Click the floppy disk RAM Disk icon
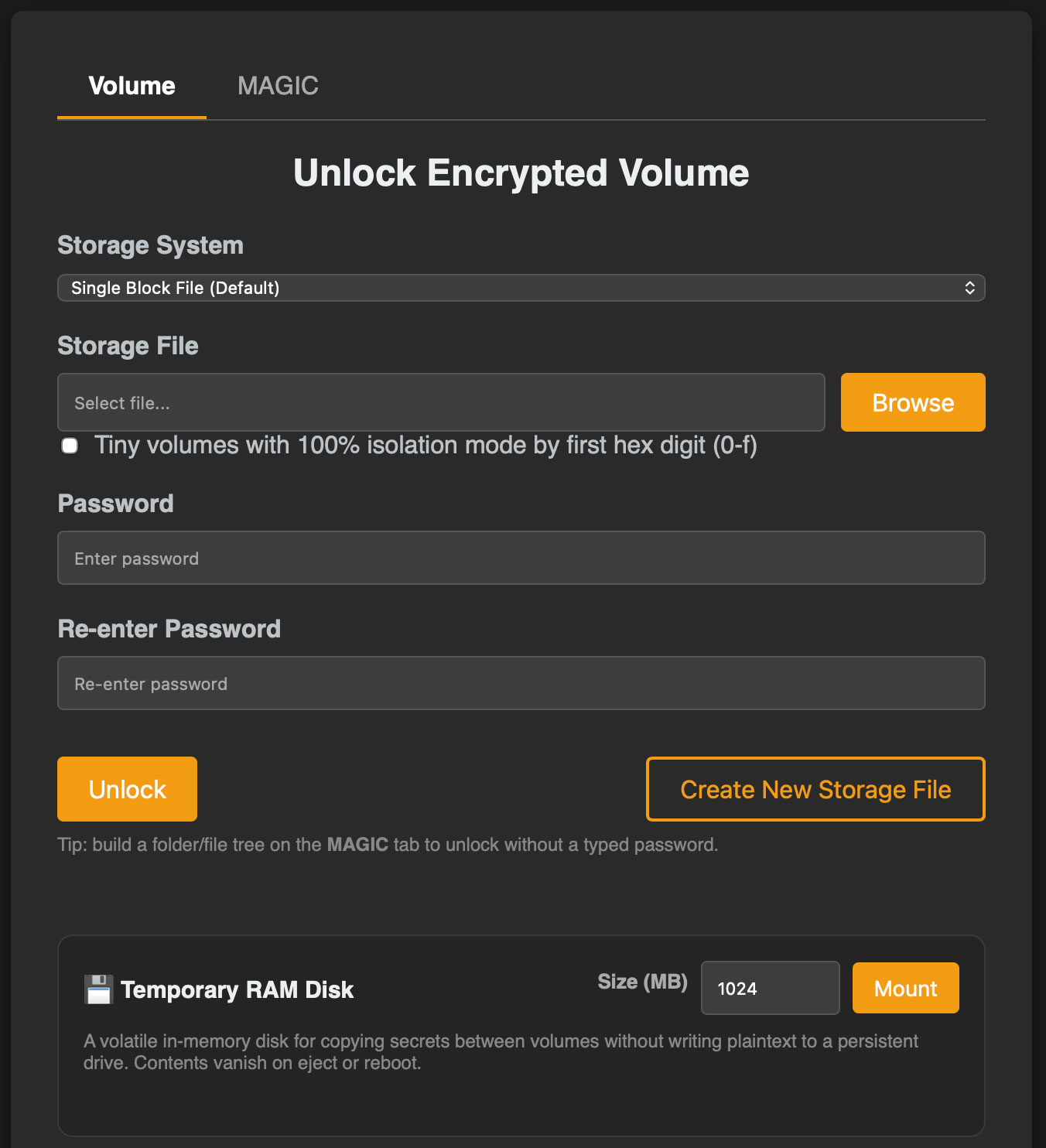 click(98, 989)
